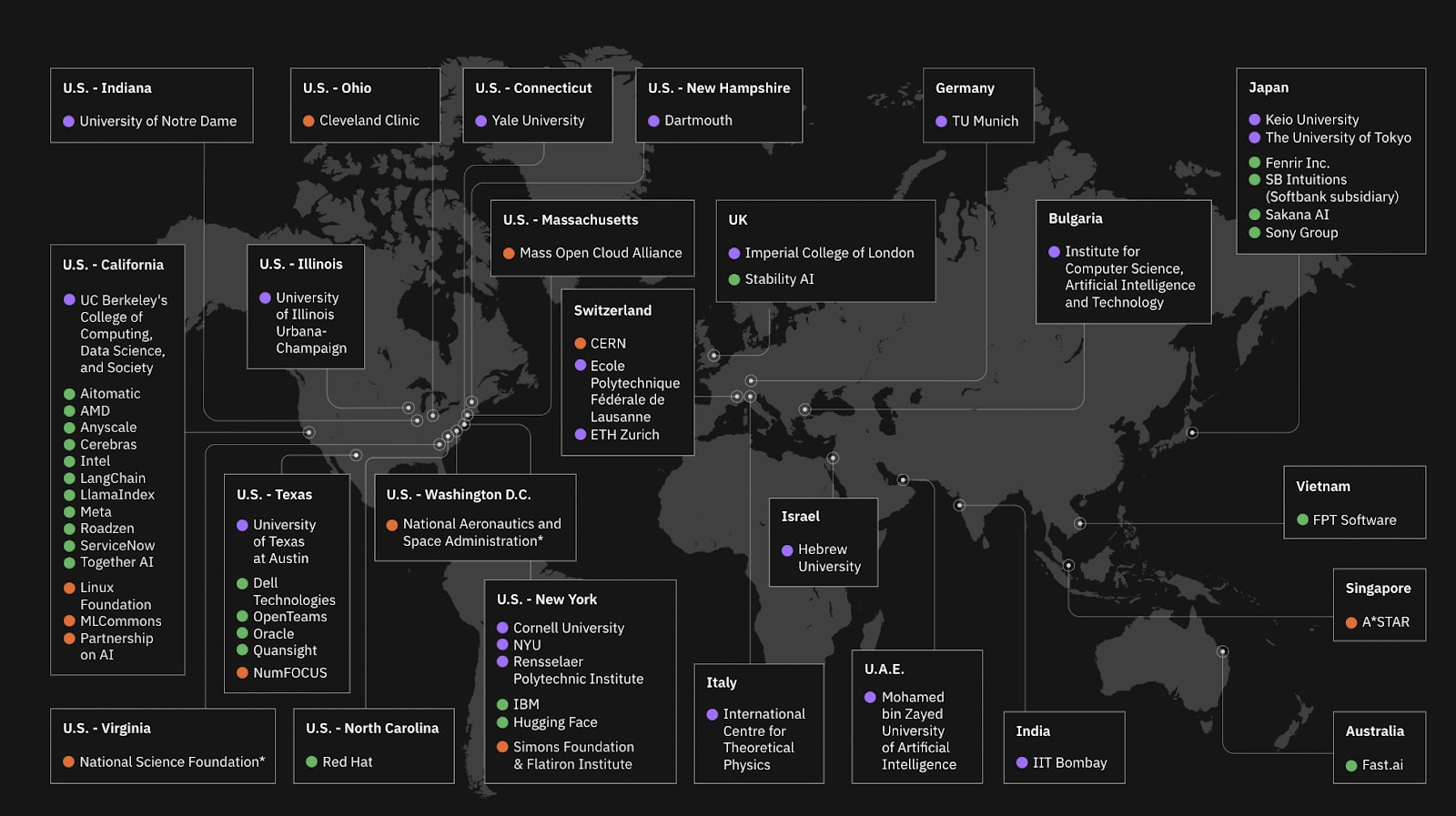Screen dimensions: 1456x816
Task: Click OpenTeams in the Texas list
Action: point(281,617)
